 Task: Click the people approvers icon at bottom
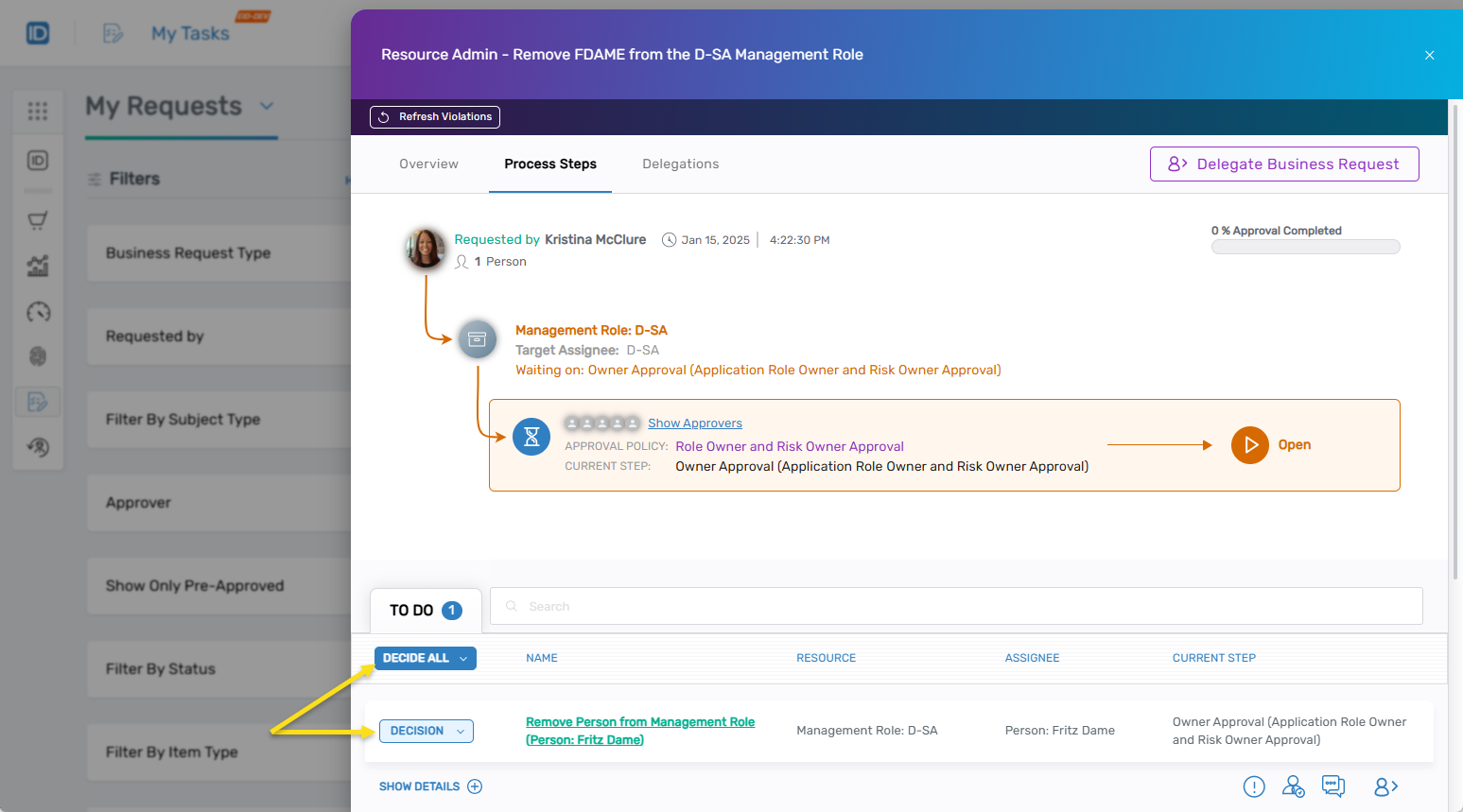coord(1293,786)
